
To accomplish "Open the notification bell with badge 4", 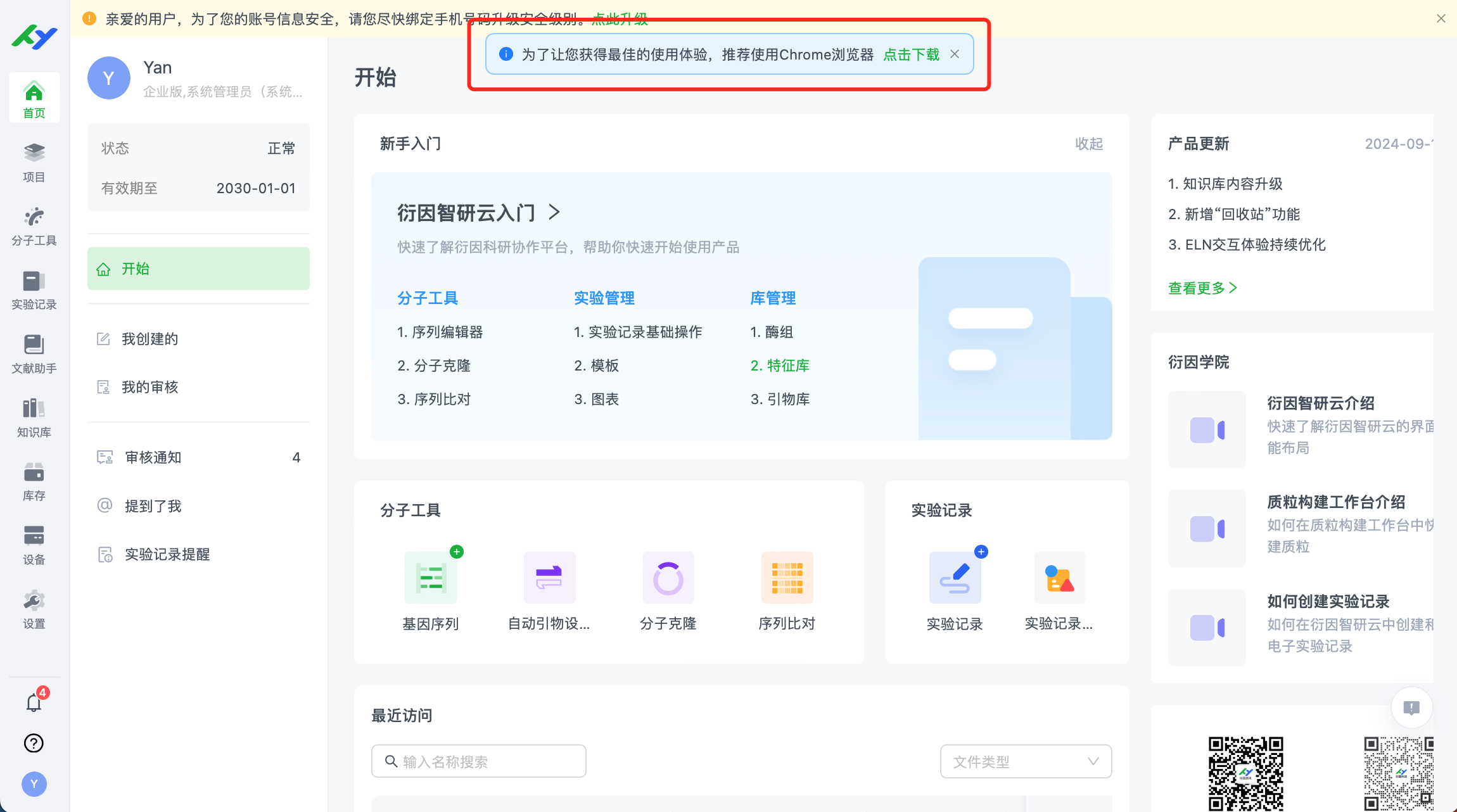I will pos(34,702).
